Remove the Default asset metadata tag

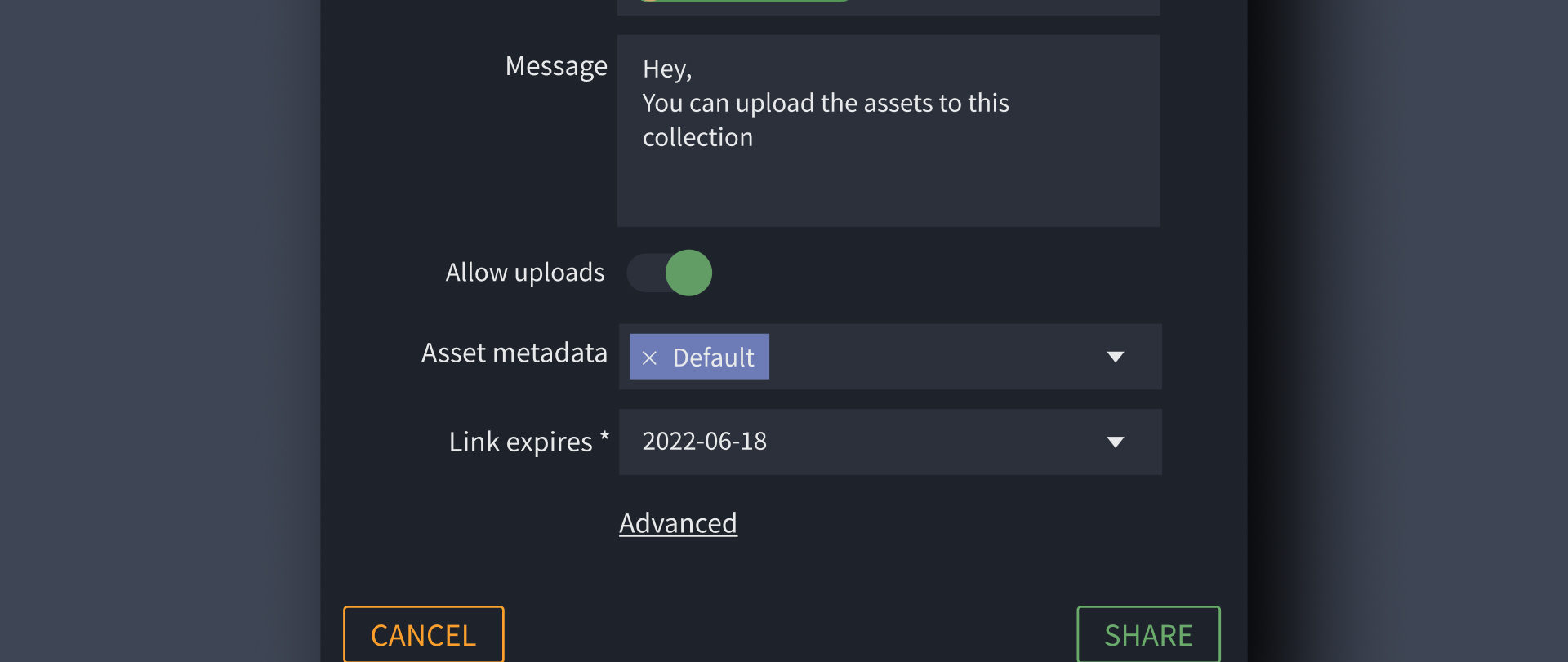coord(649,357)
